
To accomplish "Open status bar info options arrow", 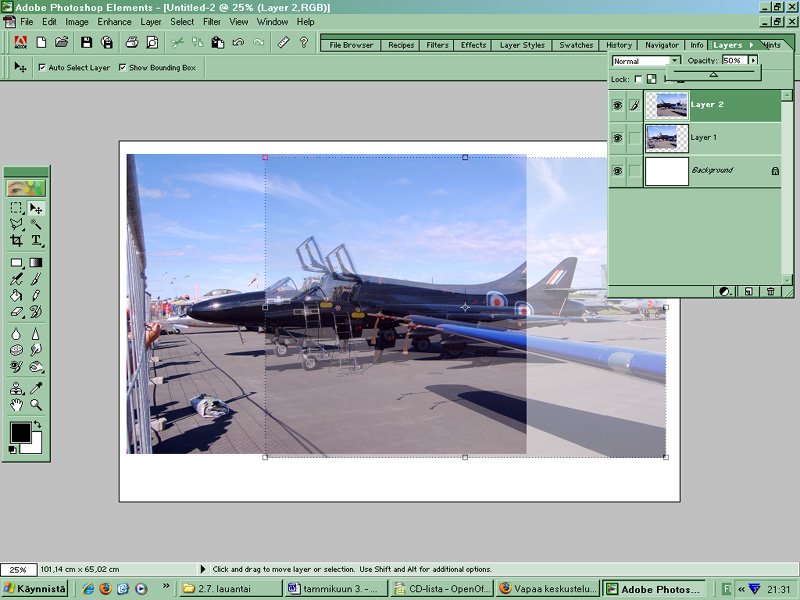I will 203,569.
